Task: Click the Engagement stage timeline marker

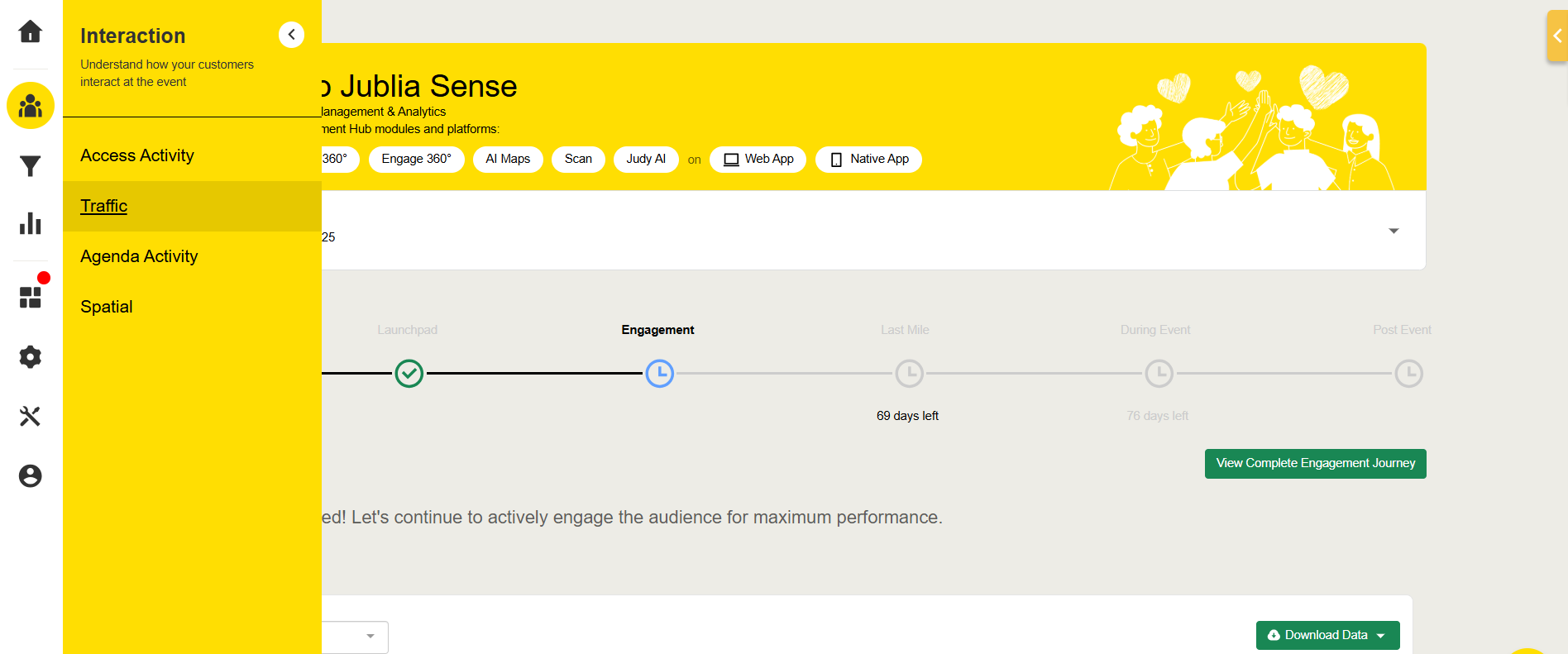Action: click(659, 374)
